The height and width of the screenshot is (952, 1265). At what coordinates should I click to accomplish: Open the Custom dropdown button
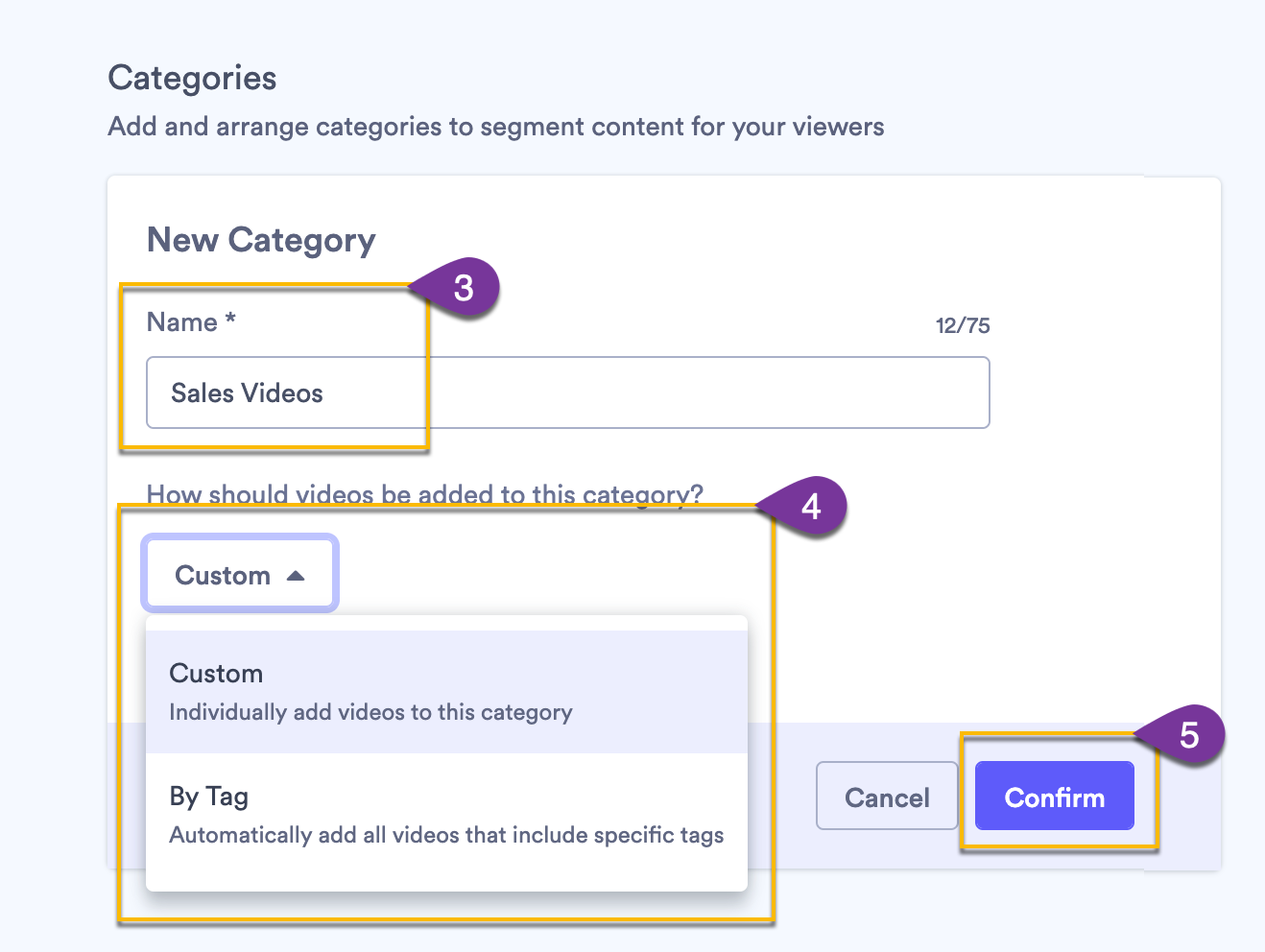[240, 574]
